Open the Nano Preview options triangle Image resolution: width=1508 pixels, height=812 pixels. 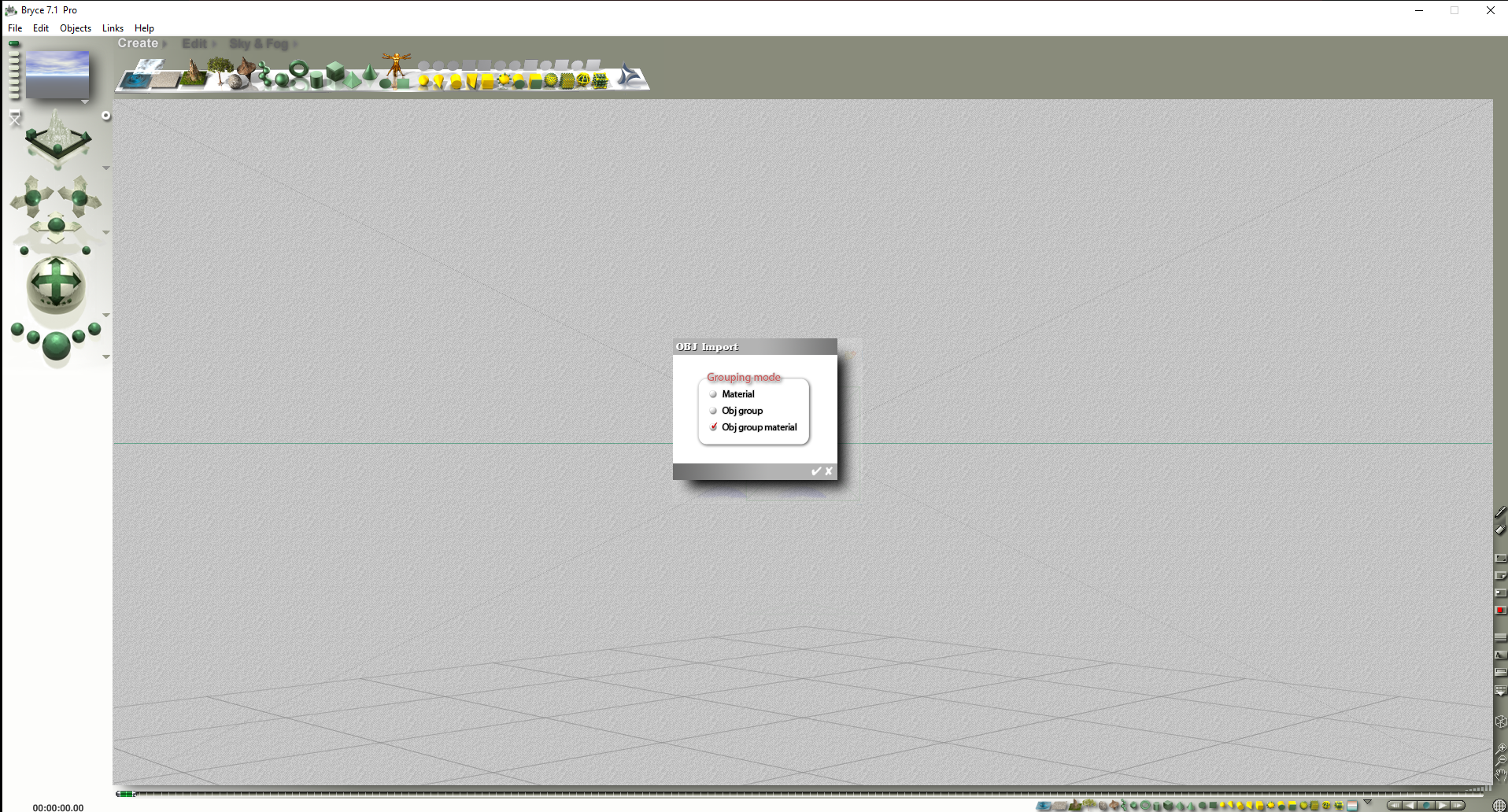[x=85, y=102]
